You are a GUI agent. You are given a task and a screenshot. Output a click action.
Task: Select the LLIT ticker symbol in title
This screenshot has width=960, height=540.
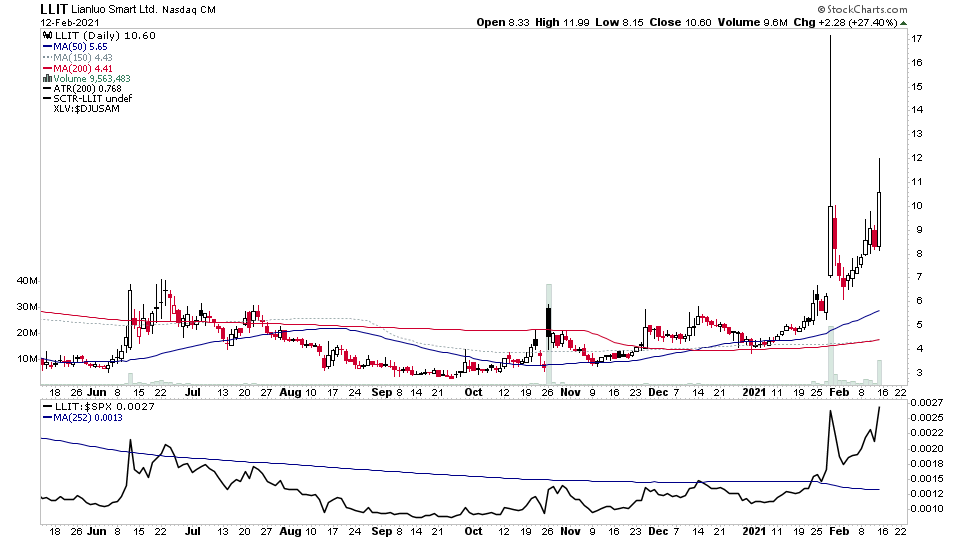[x=54, y=9]
